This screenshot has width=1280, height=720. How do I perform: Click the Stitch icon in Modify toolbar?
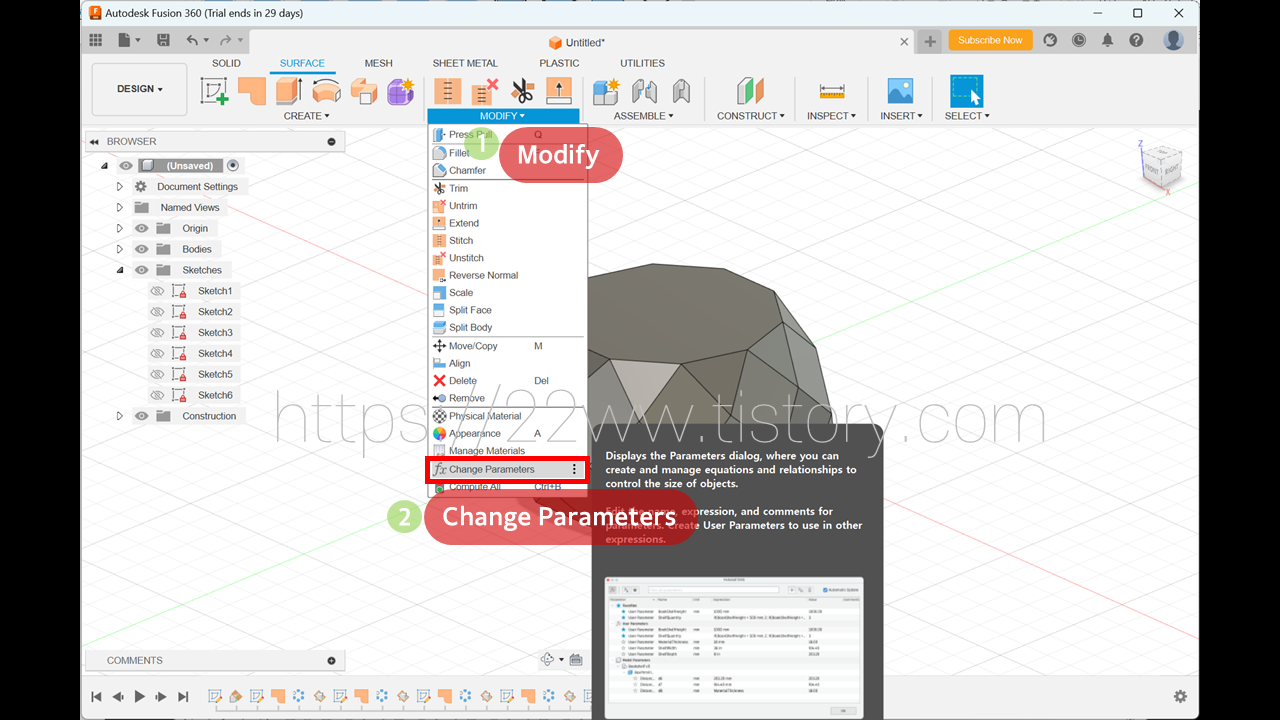(x=447, y=91)
